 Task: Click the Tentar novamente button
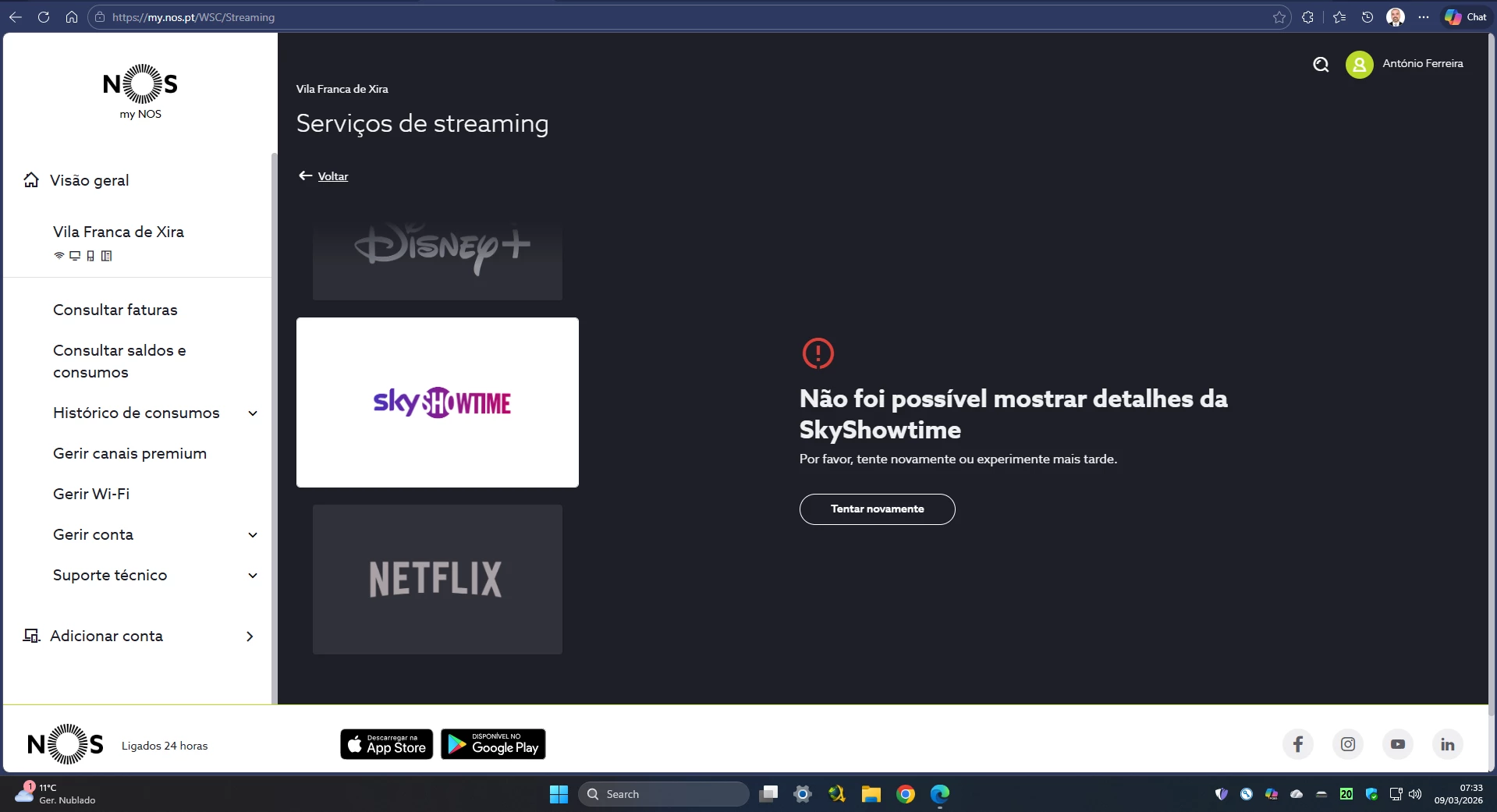point(878,509)
